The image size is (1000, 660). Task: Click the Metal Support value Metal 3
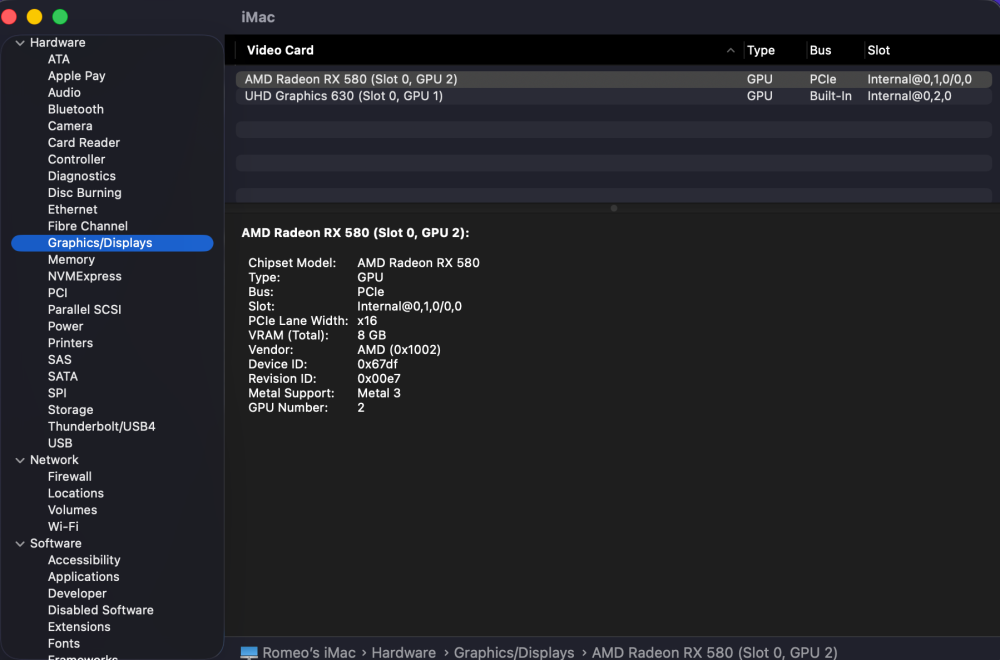coord(379,393)
